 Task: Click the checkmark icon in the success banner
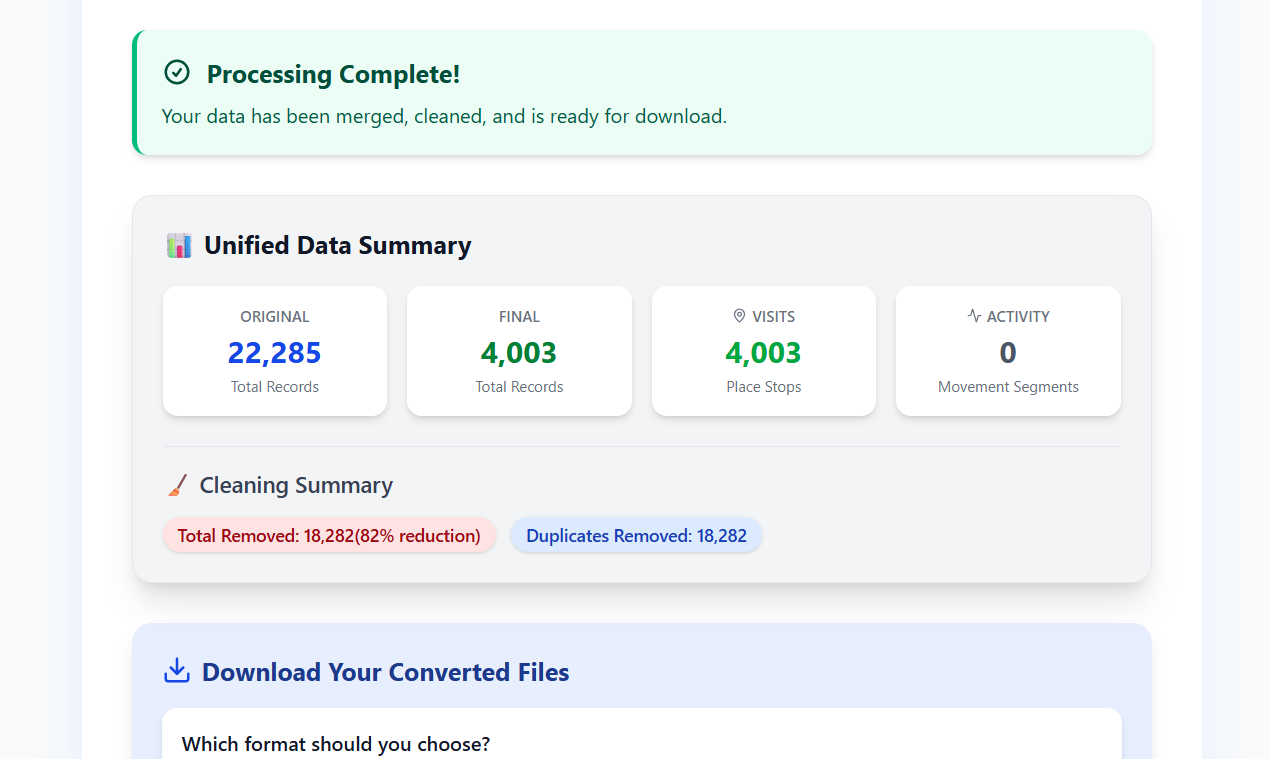point(177,72)
